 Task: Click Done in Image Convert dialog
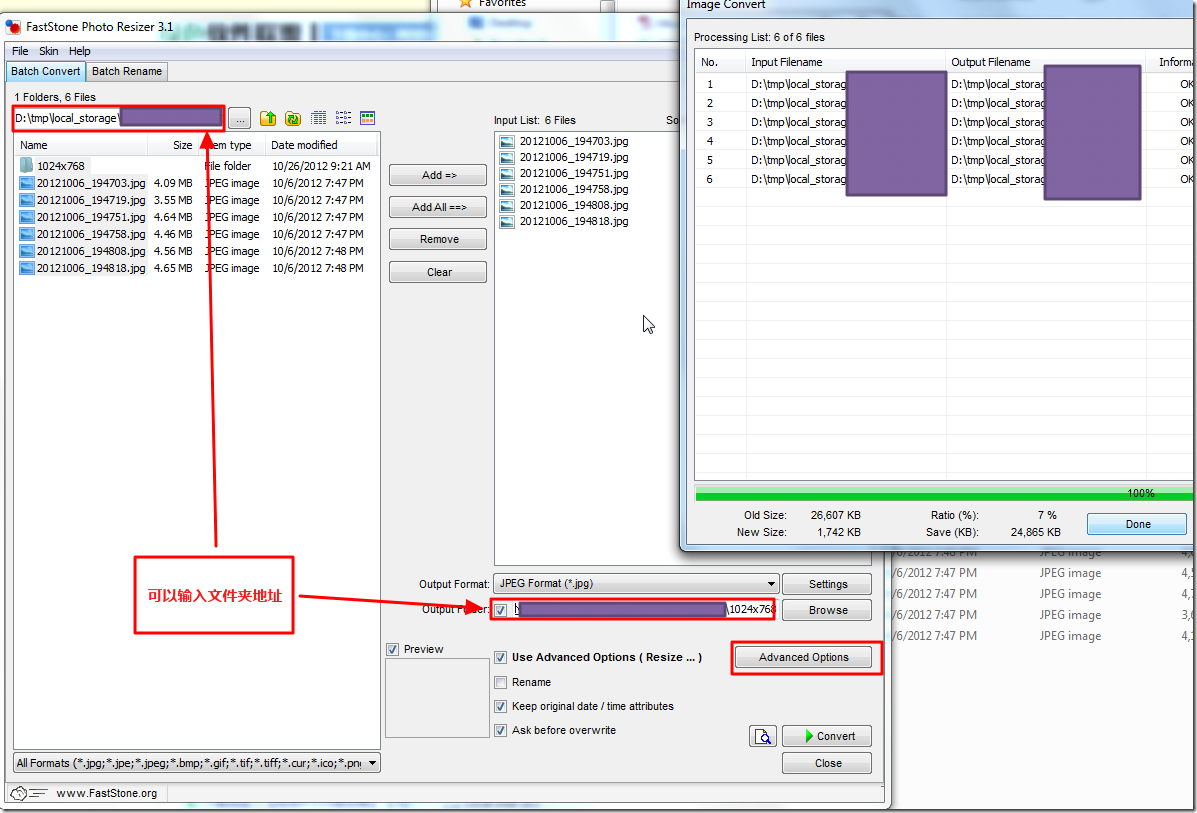point(1137,524)
